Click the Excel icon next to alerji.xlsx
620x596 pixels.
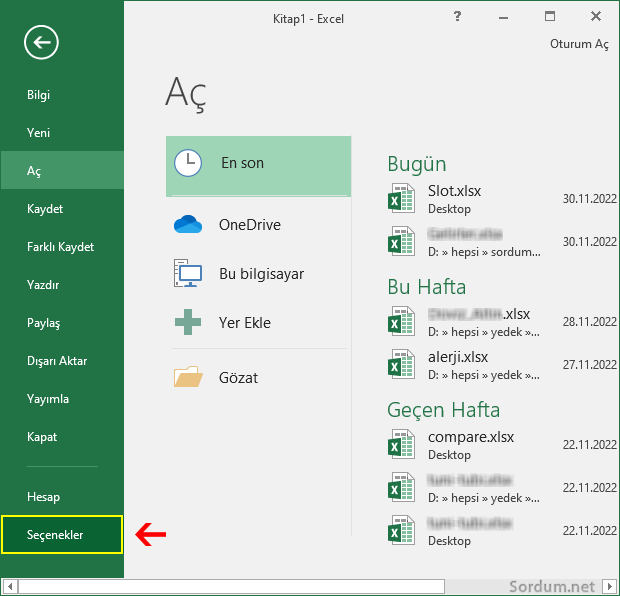click(x=401, y=364)
